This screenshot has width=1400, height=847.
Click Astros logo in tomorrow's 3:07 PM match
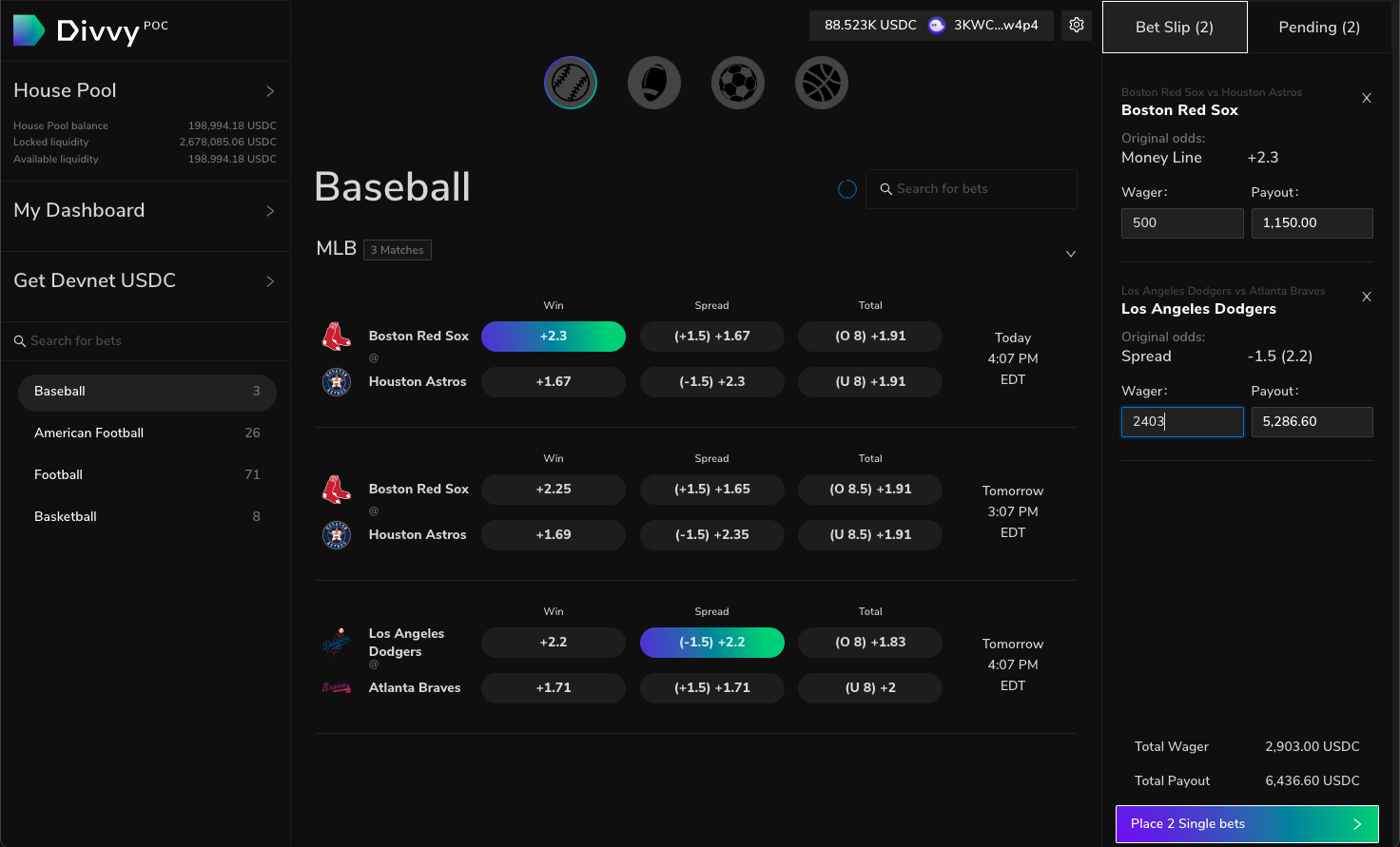pos(337,535)
